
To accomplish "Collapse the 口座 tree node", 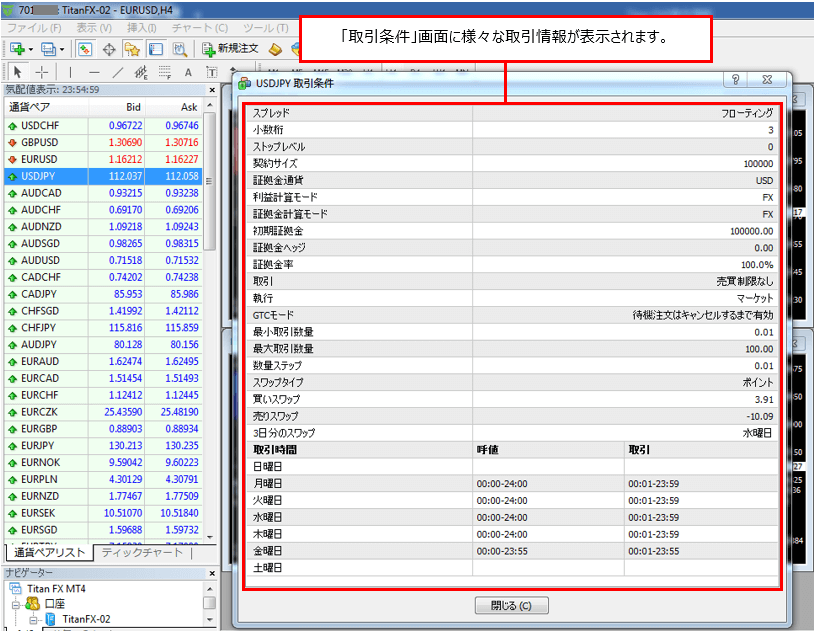I will [15, 604].
